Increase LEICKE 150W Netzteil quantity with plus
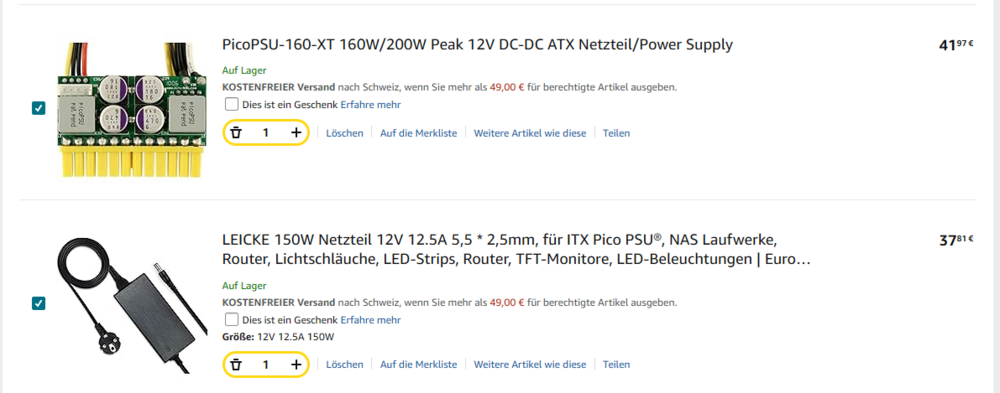This screenshot has width=1000, height=393. click(296, 364)
